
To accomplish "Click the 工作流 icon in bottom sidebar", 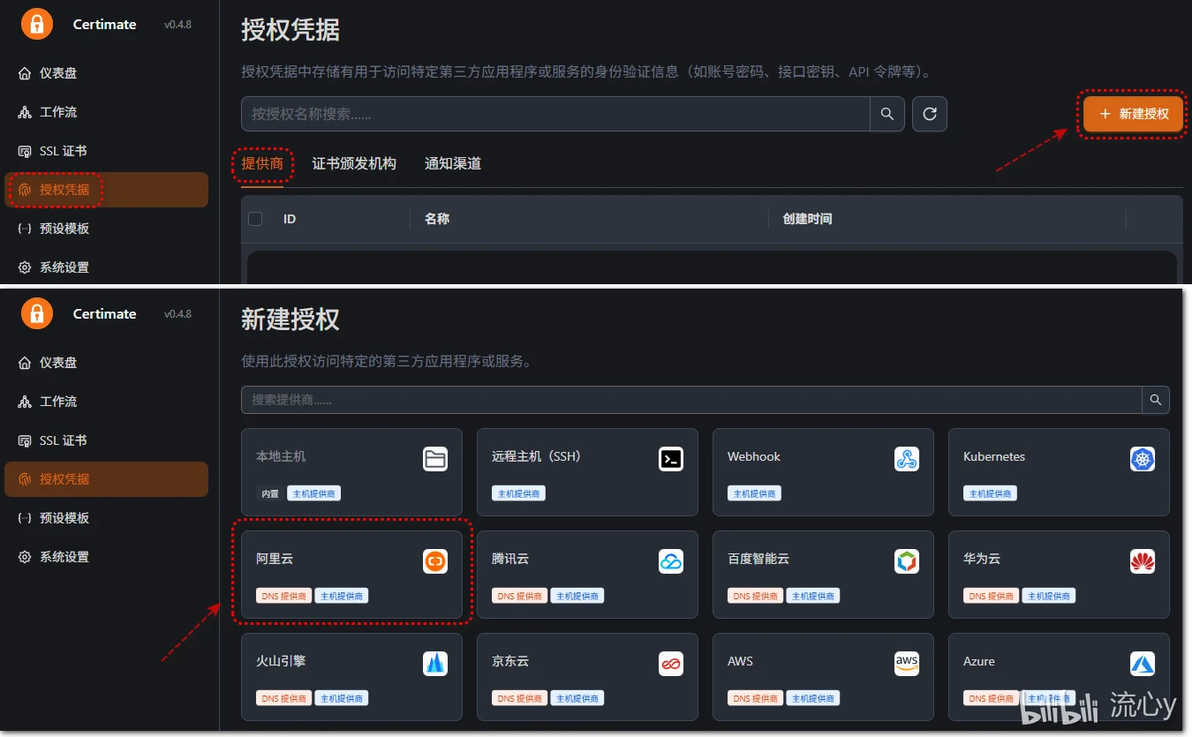I will coord(24,402).
